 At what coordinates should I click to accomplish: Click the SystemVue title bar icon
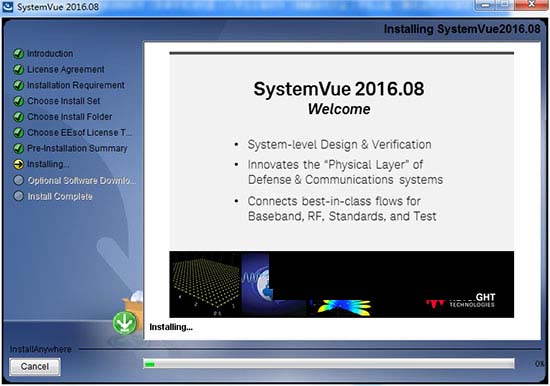tap(7, 7)
